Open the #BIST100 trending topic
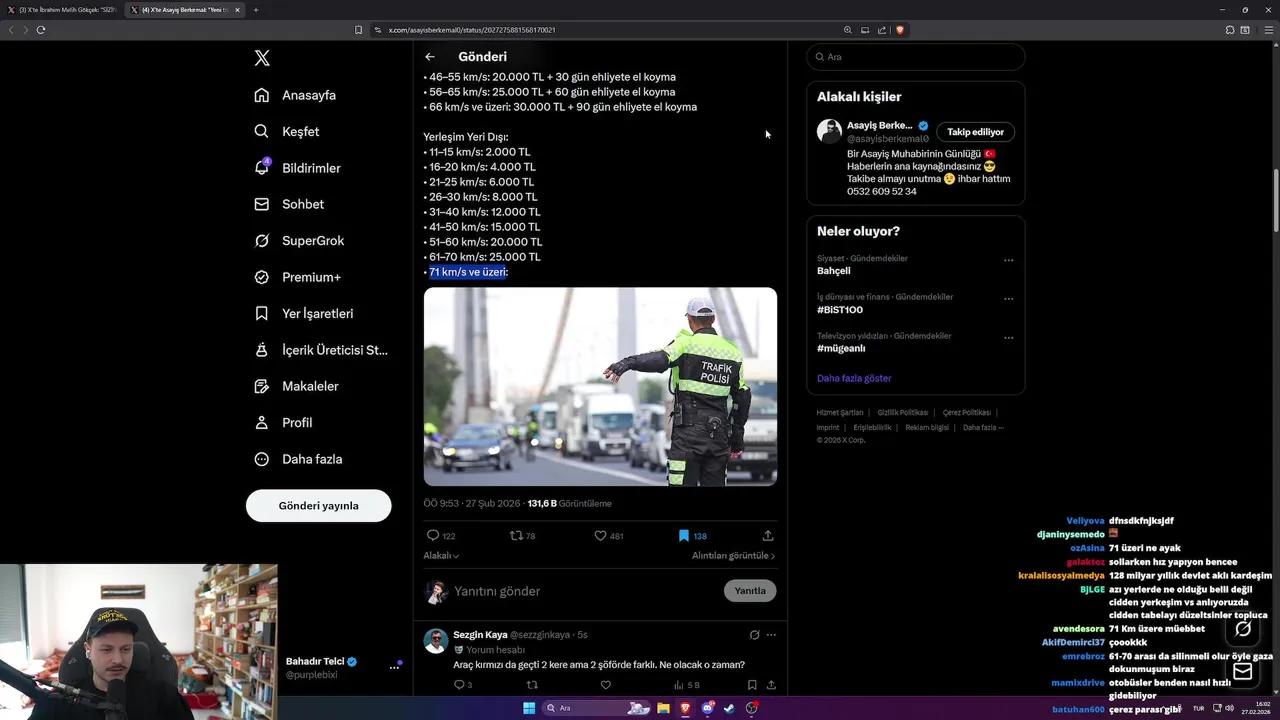This screenshot has height=720, width=1280. [840, 310]
